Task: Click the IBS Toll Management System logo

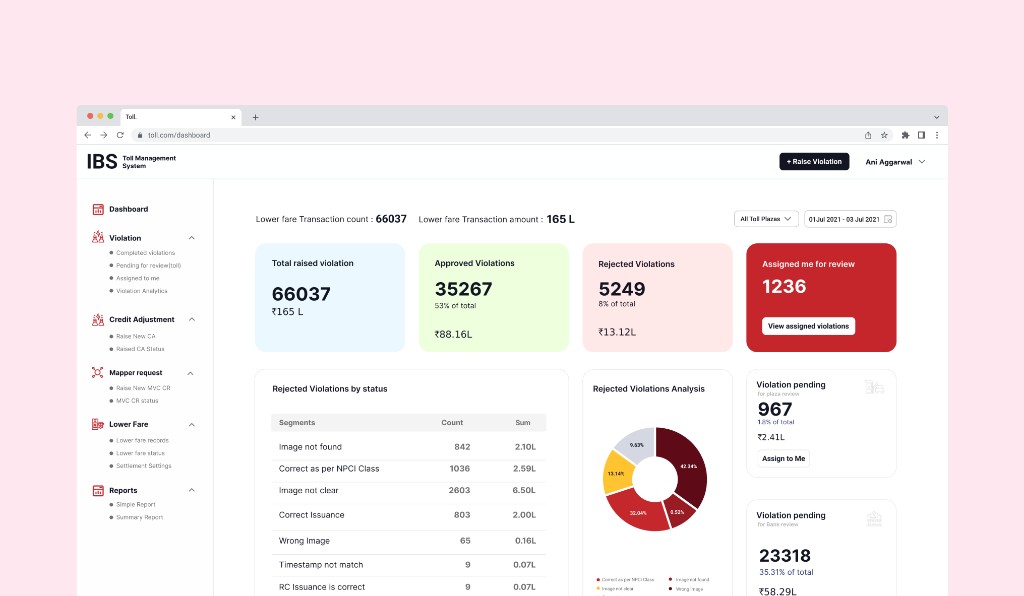Action: 131,161
